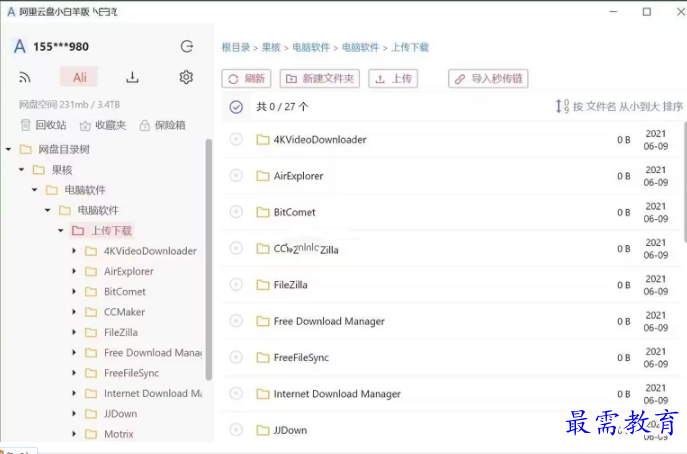Expand the BitComet tree node
Viewport: 687px width, 454px height.
[x=74, y=291]
